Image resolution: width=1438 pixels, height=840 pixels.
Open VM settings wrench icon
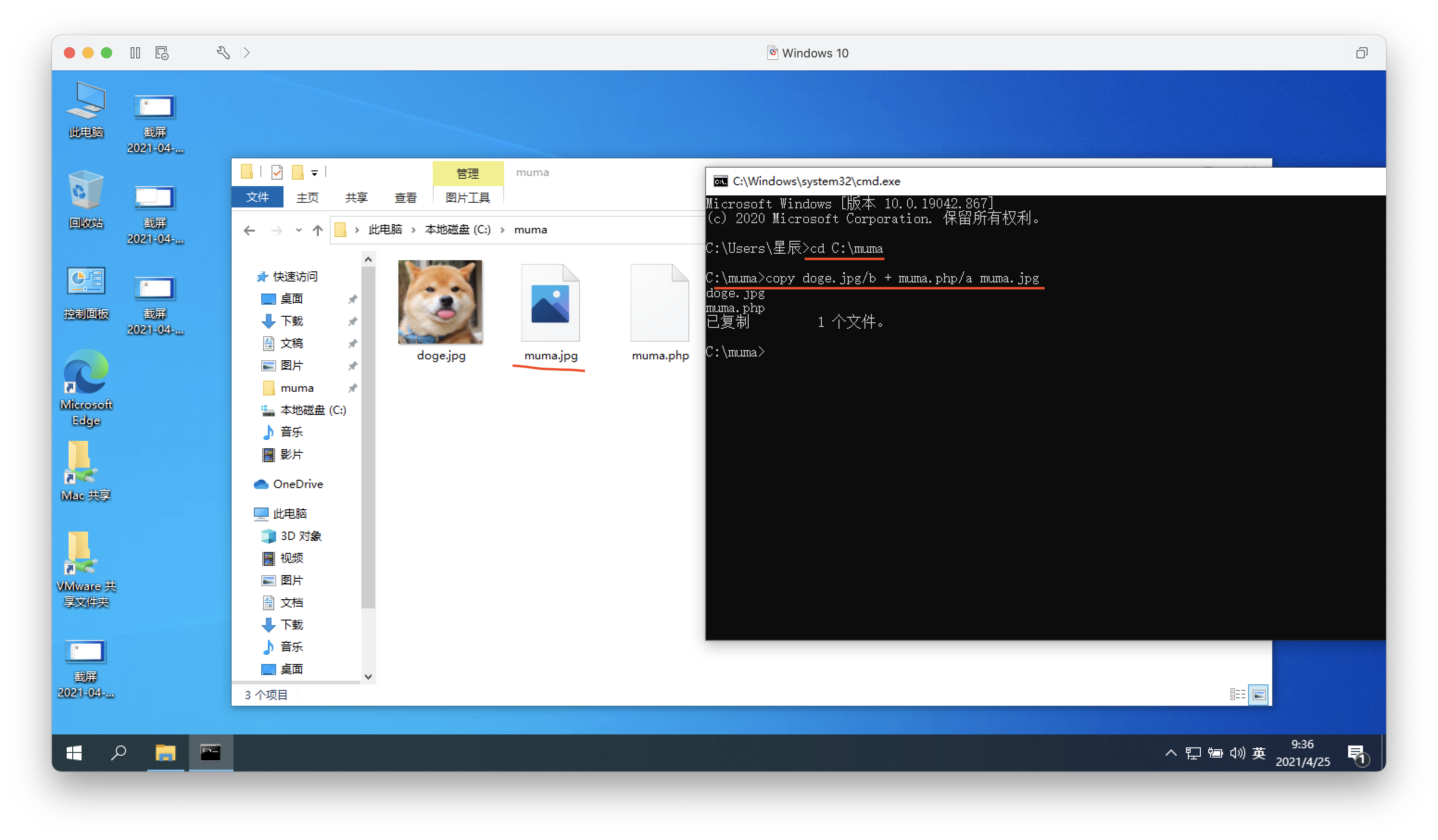pyautogui.click(x=223, y=53)
